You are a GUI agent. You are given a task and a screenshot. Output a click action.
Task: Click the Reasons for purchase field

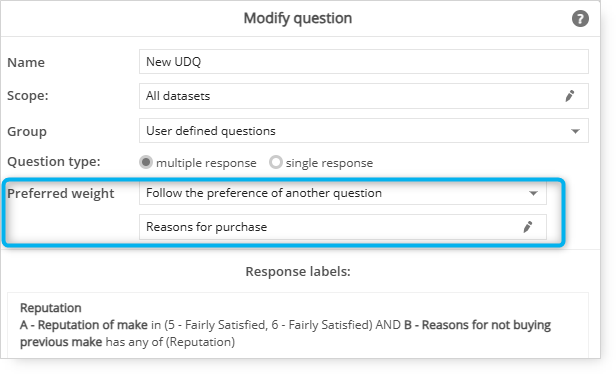(343, 227)
